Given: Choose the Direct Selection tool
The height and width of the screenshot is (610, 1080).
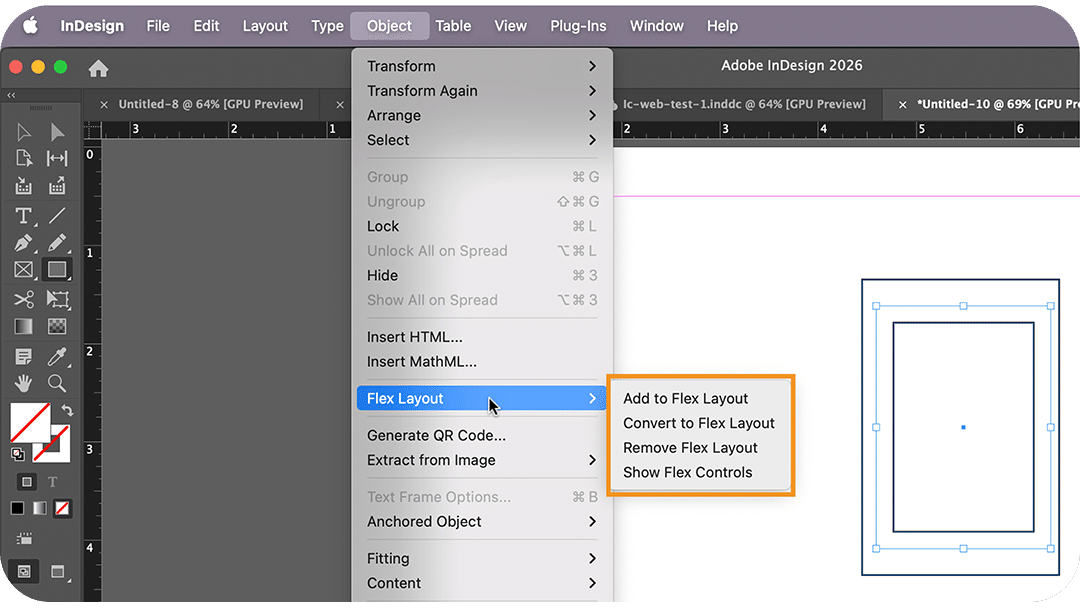Looking at the screenshot, I should [x=57, y=131].
